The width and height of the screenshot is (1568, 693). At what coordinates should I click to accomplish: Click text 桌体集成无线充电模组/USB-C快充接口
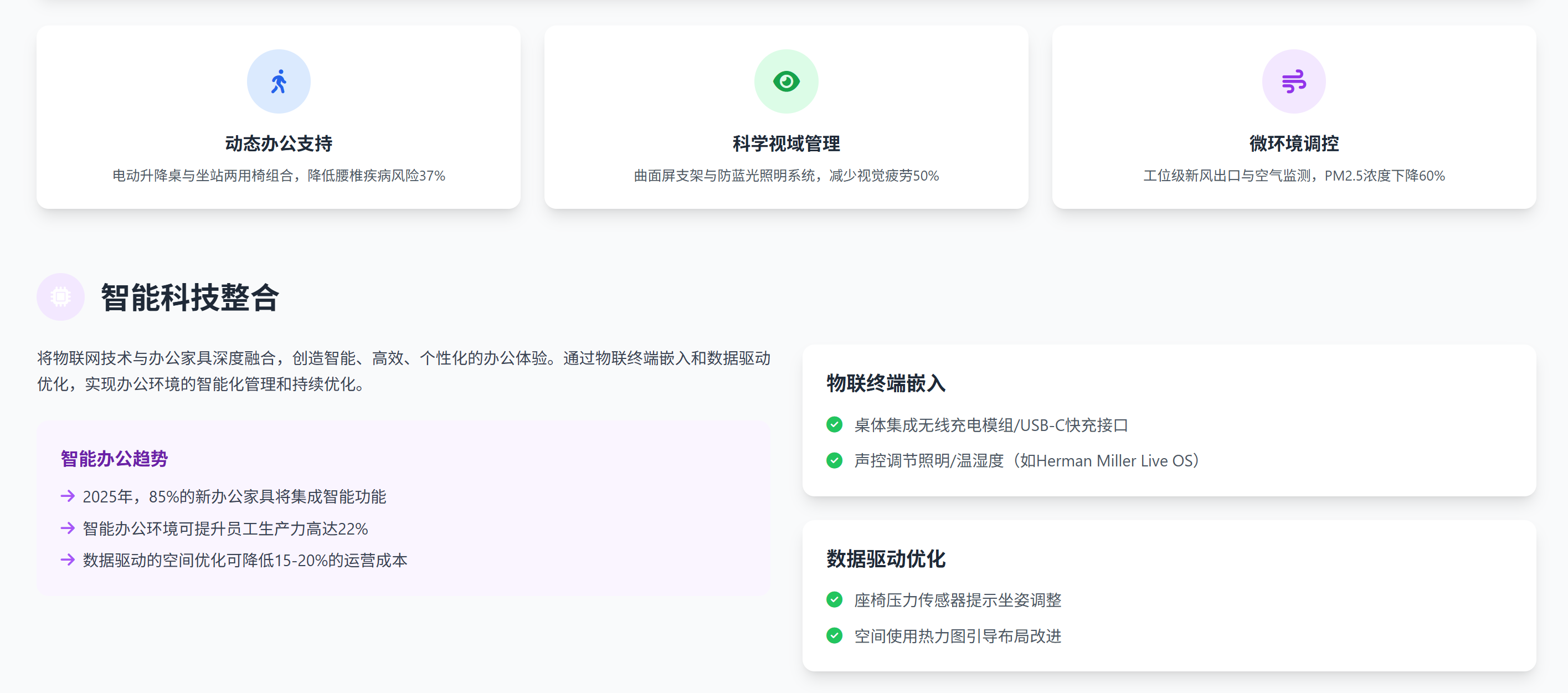[x=991, y=425]
